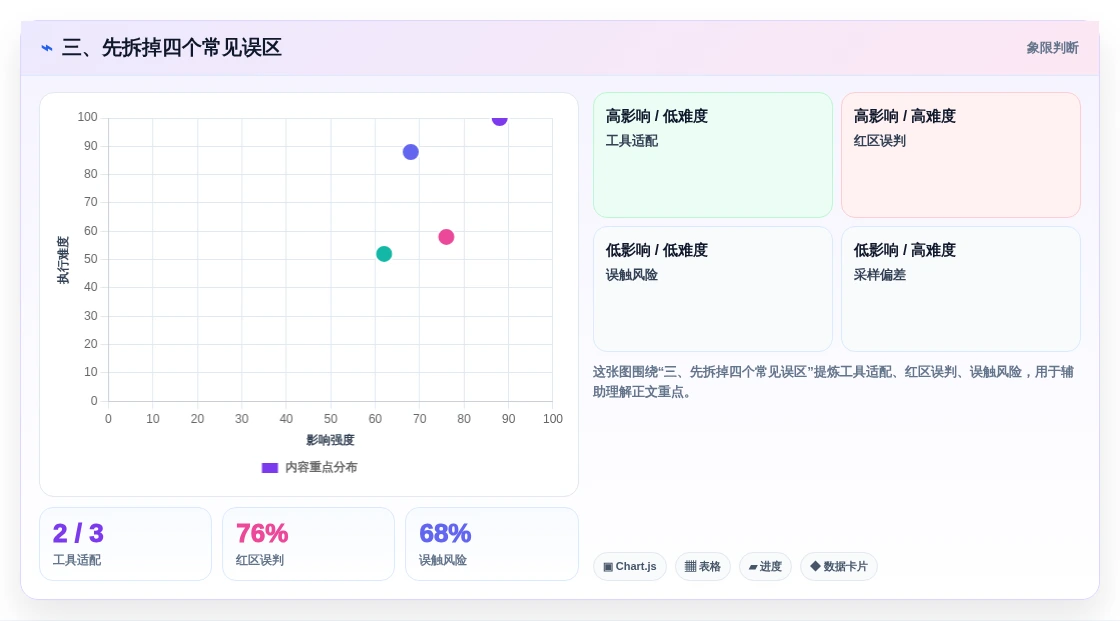This screenshot has height=621, width=1120.
Task: Click the 执行难度 y-axis label
Action: [63, 260]
